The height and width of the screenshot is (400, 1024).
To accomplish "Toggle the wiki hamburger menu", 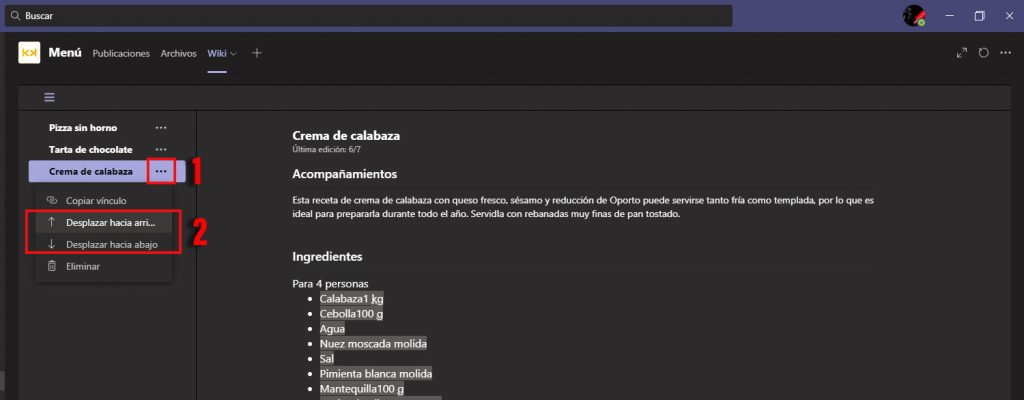I will point(50,97).
